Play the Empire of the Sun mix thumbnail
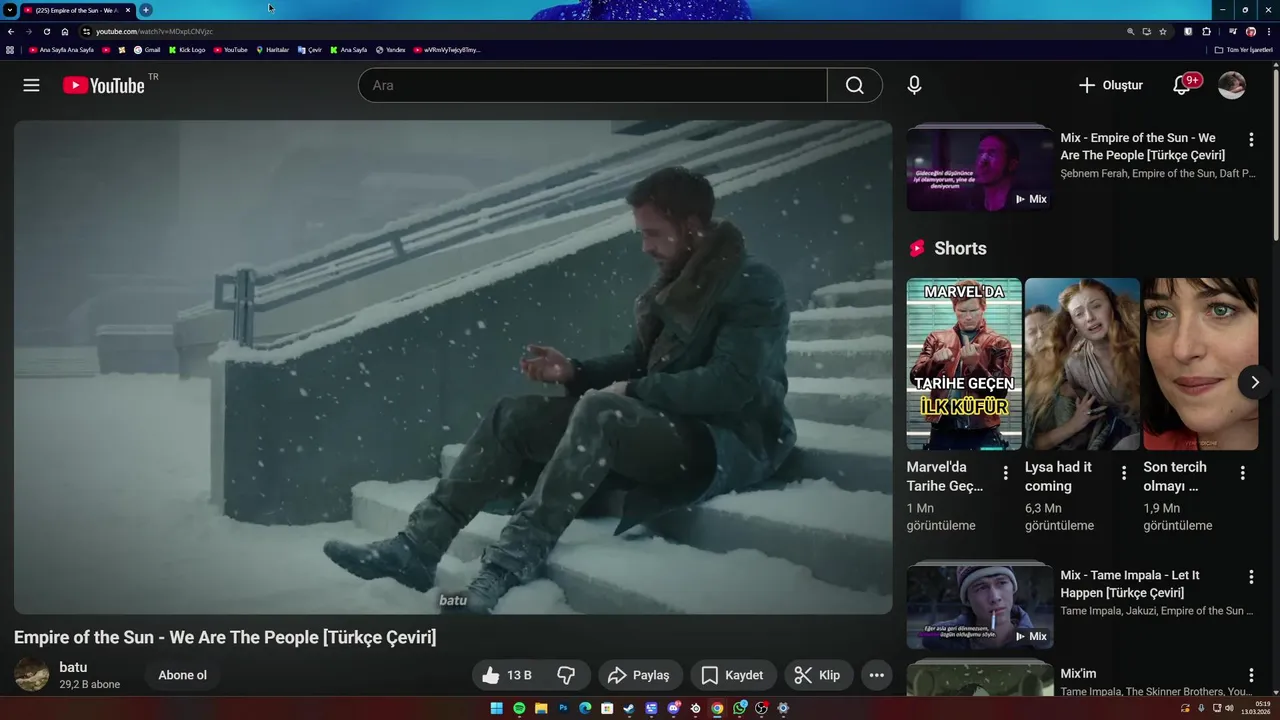1280x720 pixels. click(980, 170)
